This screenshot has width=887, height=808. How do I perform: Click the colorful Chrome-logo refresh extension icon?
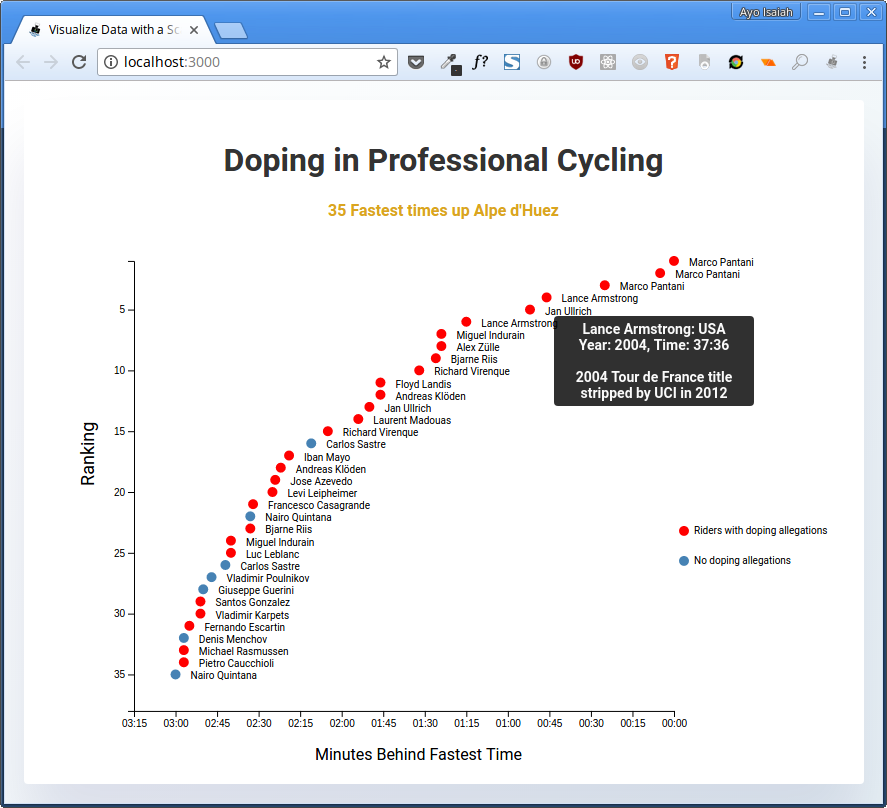point(736,62)
